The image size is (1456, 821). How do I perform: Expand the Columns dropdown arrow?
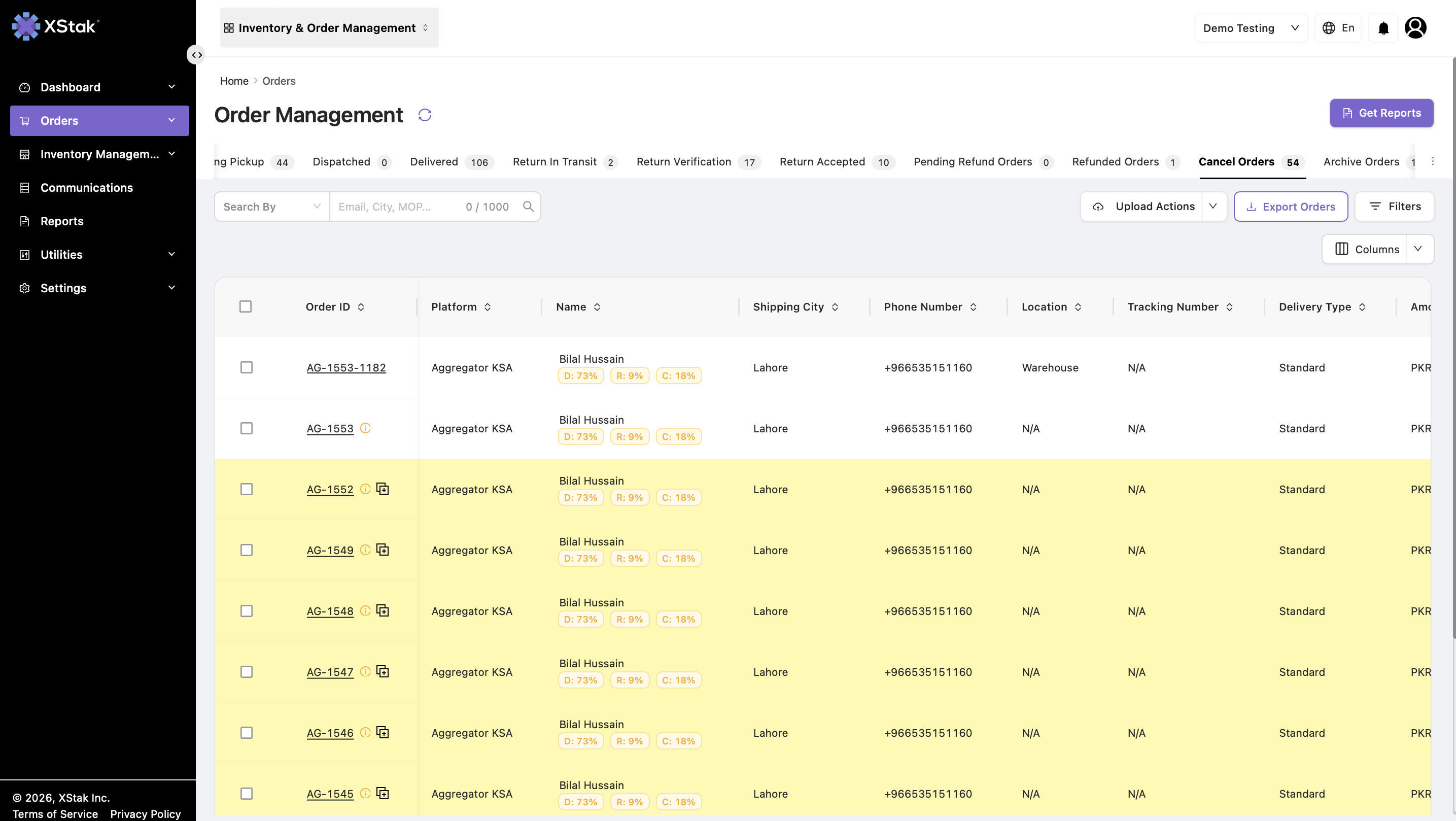coord(1418,249)
